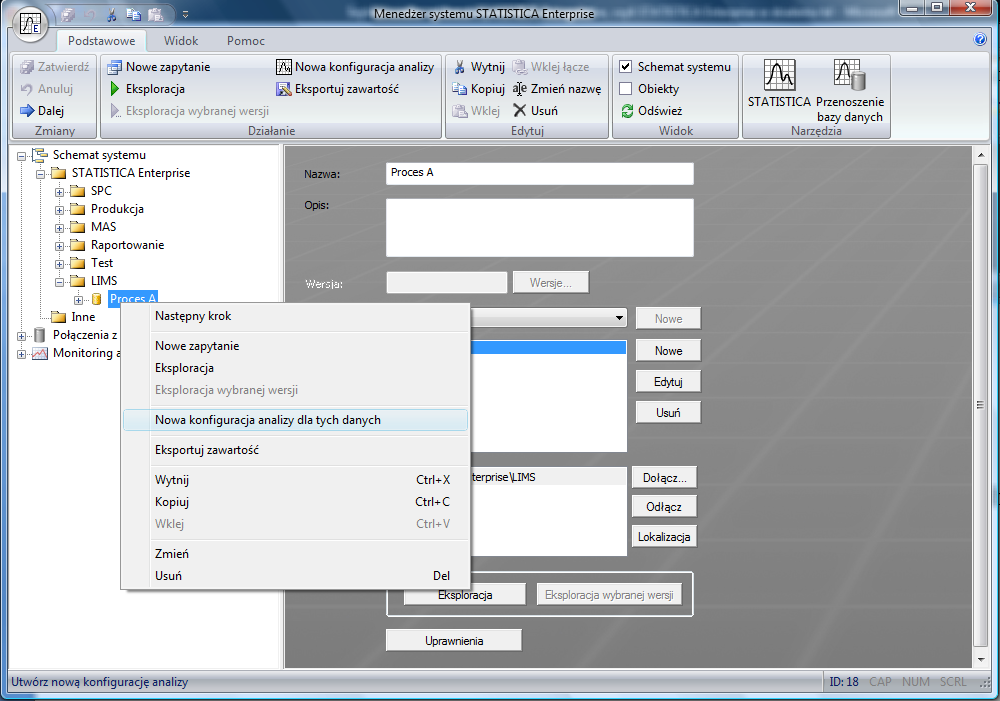Choose Nowe zapytanie in context menu
The image size is (1000, 701).
pos(295,346)
